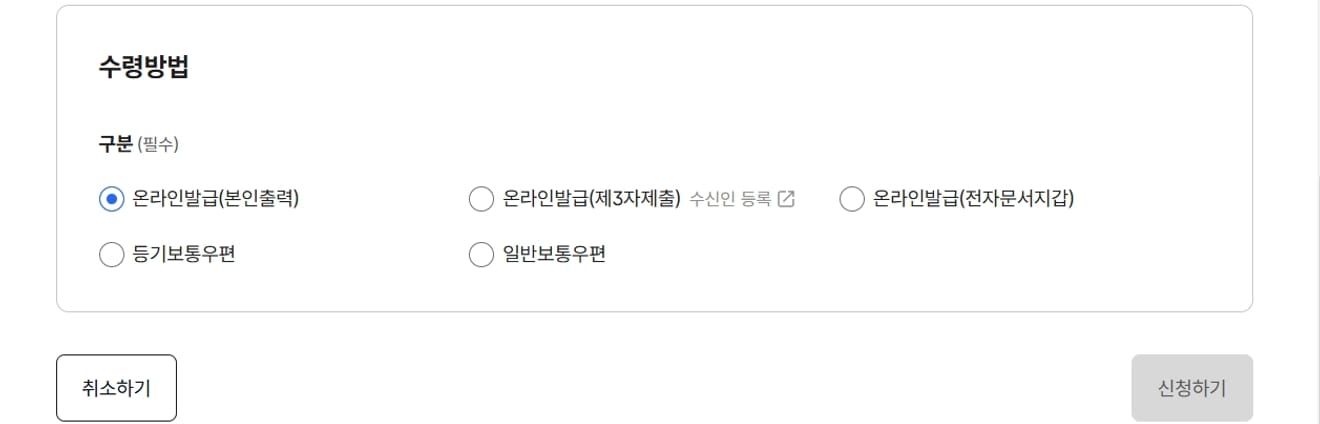Choose the 일반보통우편 radio button

481,255
